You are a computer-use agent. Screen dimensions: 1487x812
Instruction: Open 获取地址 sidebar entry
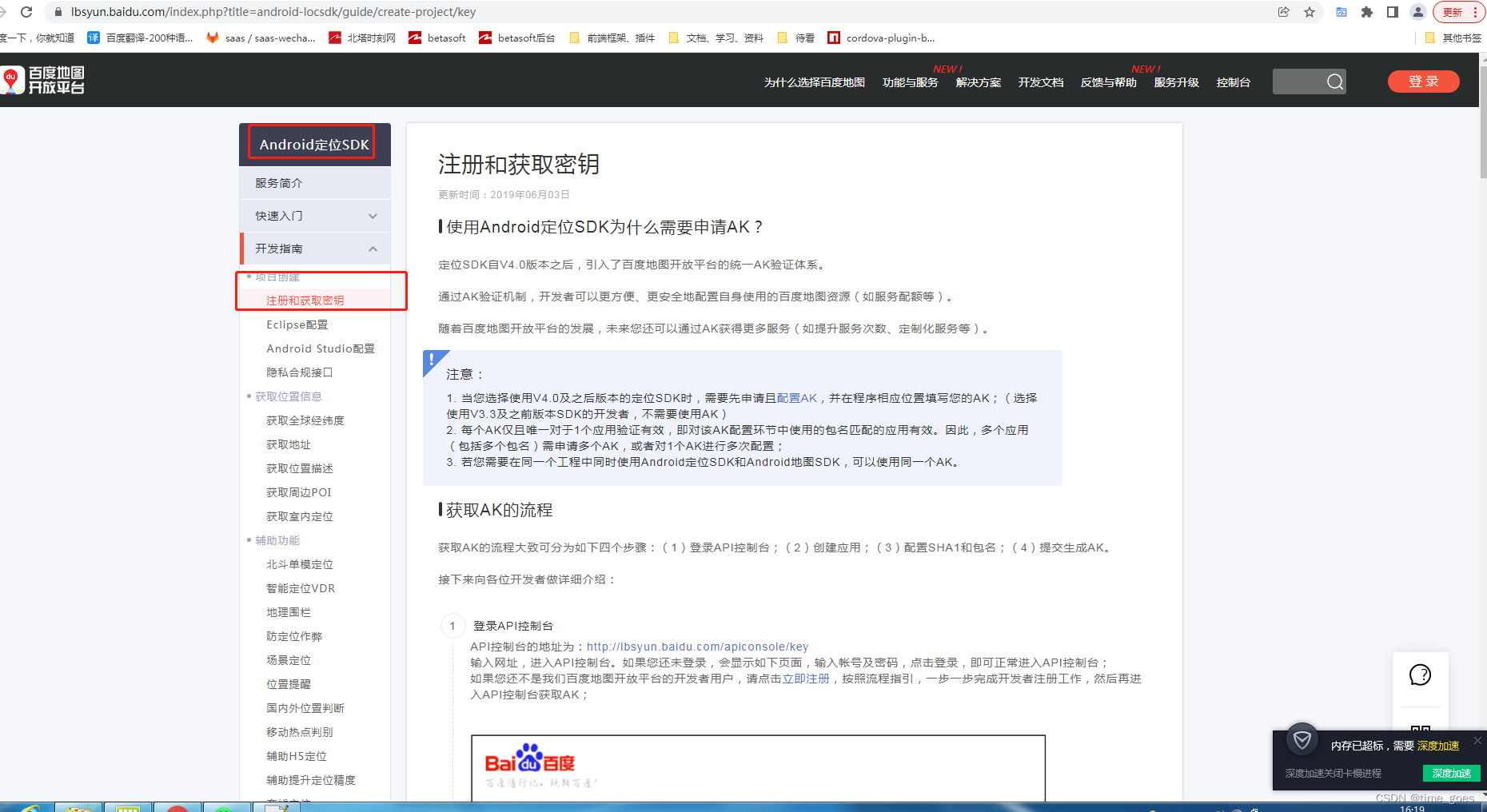(x=289, y=444)
